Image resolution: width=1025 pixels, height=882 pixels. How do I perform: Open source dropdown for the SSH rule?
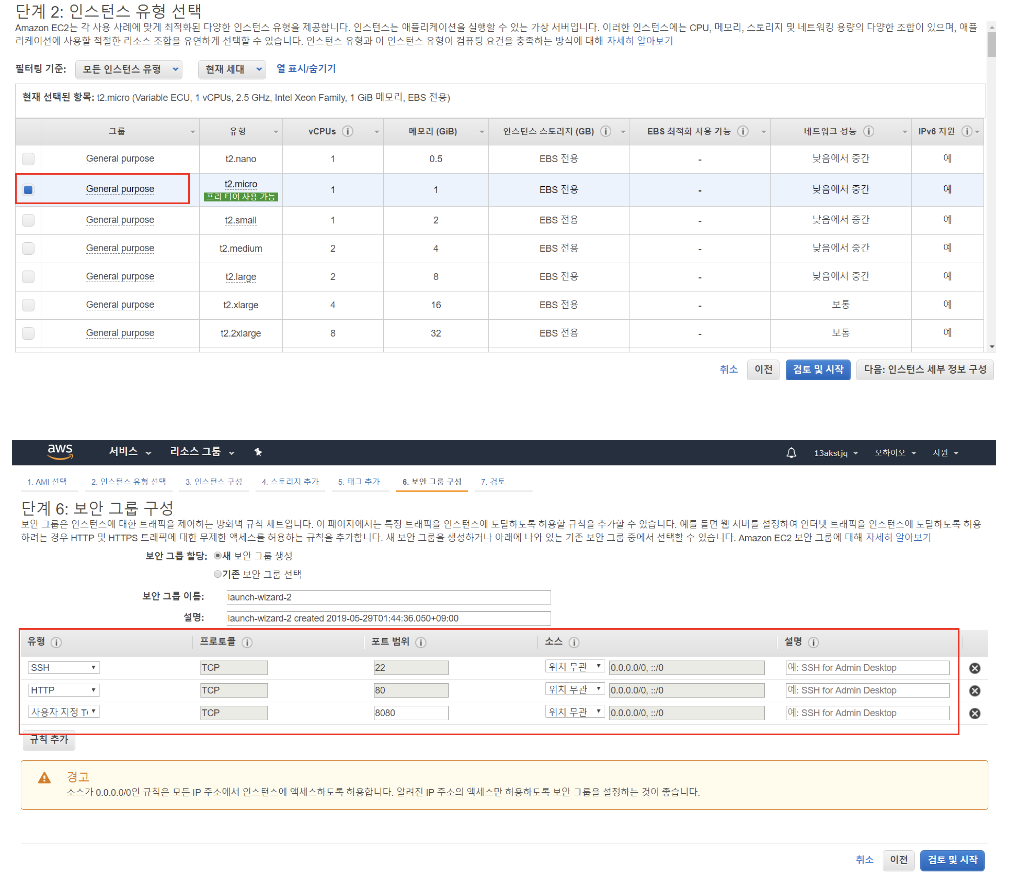pyautogui.click(x=575, y=667)
